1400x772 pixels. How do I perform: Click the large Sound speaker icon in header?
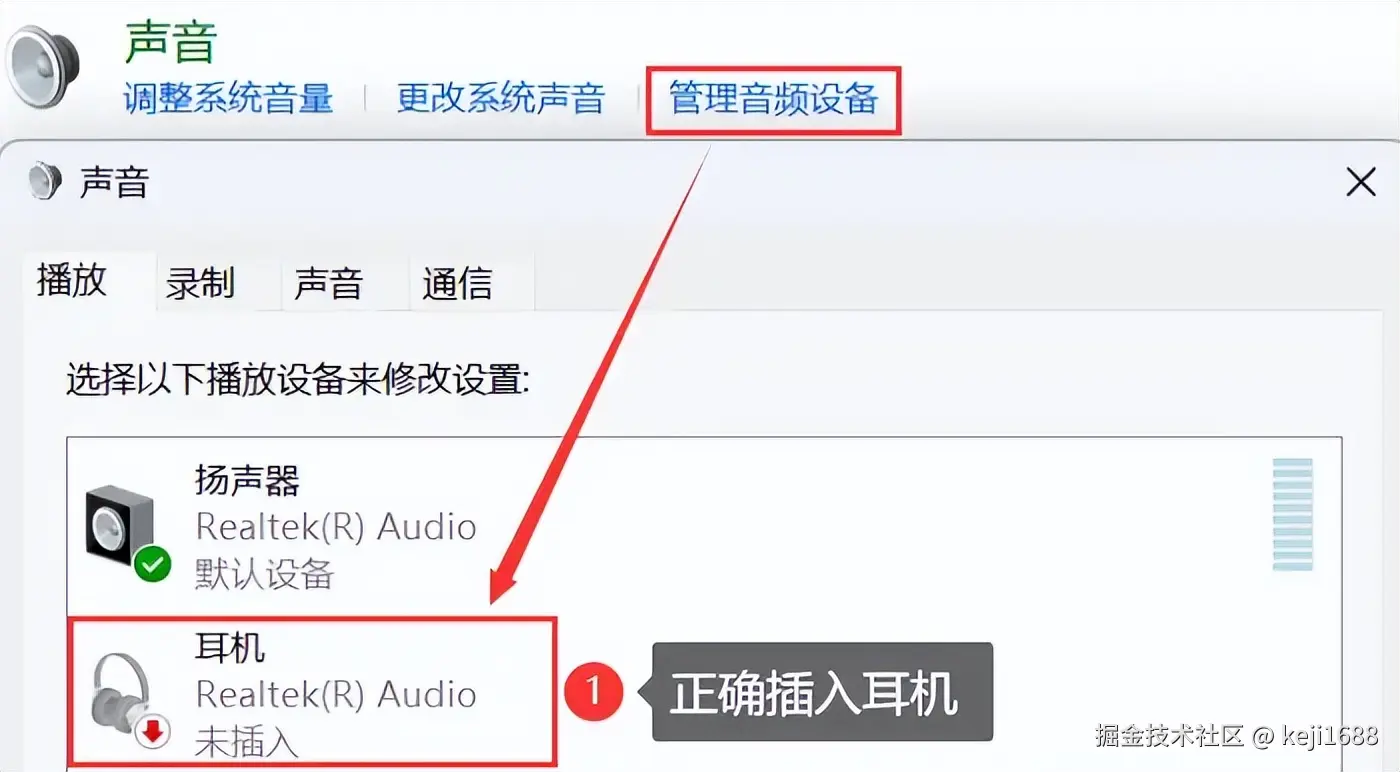tap(40, 65)
